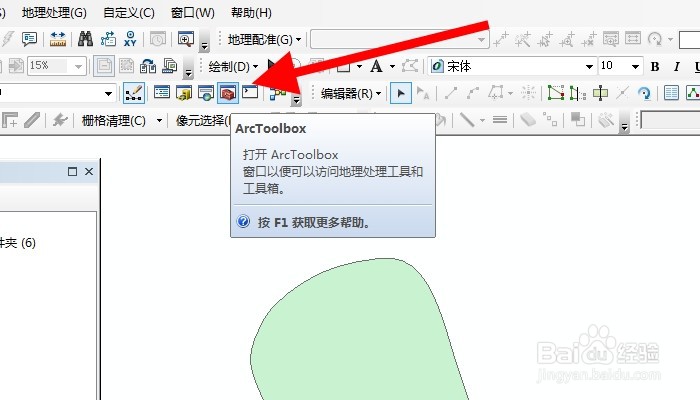Open the map scale combo box
Image resolution: width=700 pixels, height=400 pixels.
pos(57,93)
